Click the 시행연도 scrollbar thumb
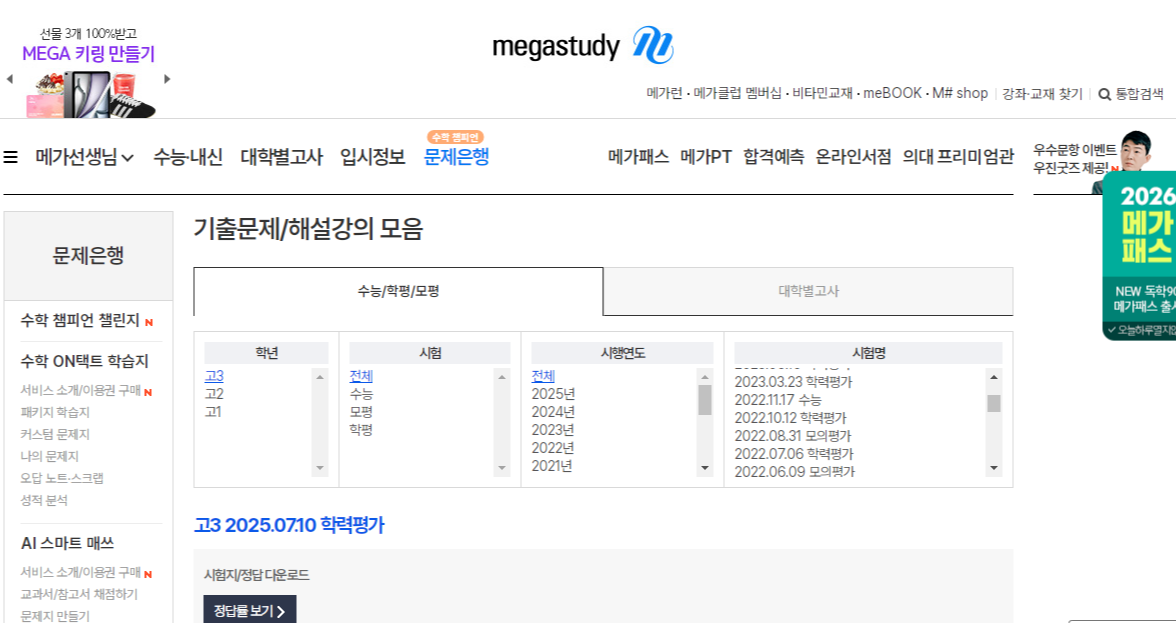Screen dimensions: 1176x623 point(704,400)
